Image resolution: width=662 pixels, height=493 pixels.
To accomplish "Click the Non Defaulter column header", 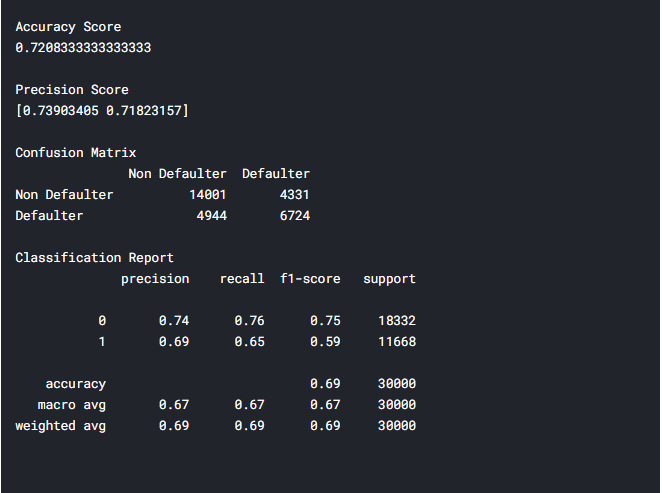I will (x=177, y=174).
